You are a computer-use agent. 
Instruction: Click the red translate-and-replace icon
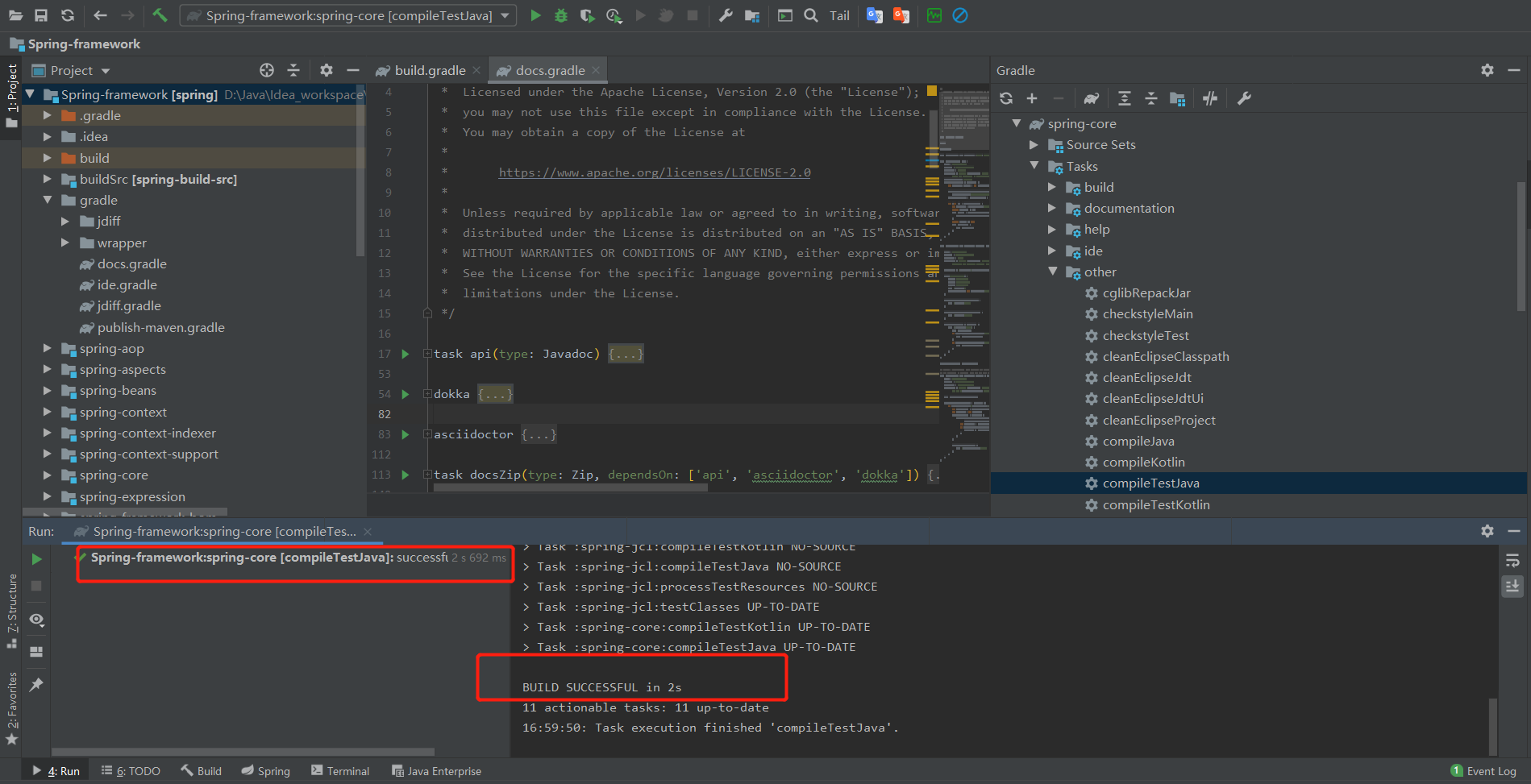point(901,15)
